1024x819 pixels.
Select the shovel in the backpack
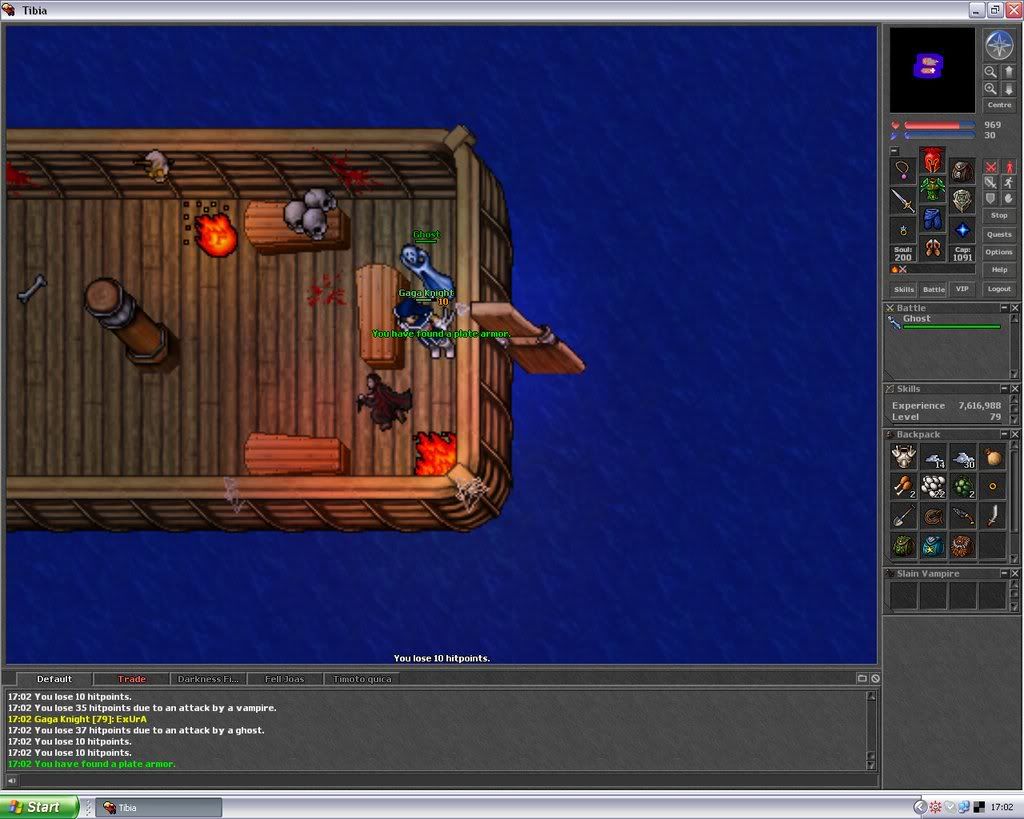pyautogui.click(x=904, y=515)
